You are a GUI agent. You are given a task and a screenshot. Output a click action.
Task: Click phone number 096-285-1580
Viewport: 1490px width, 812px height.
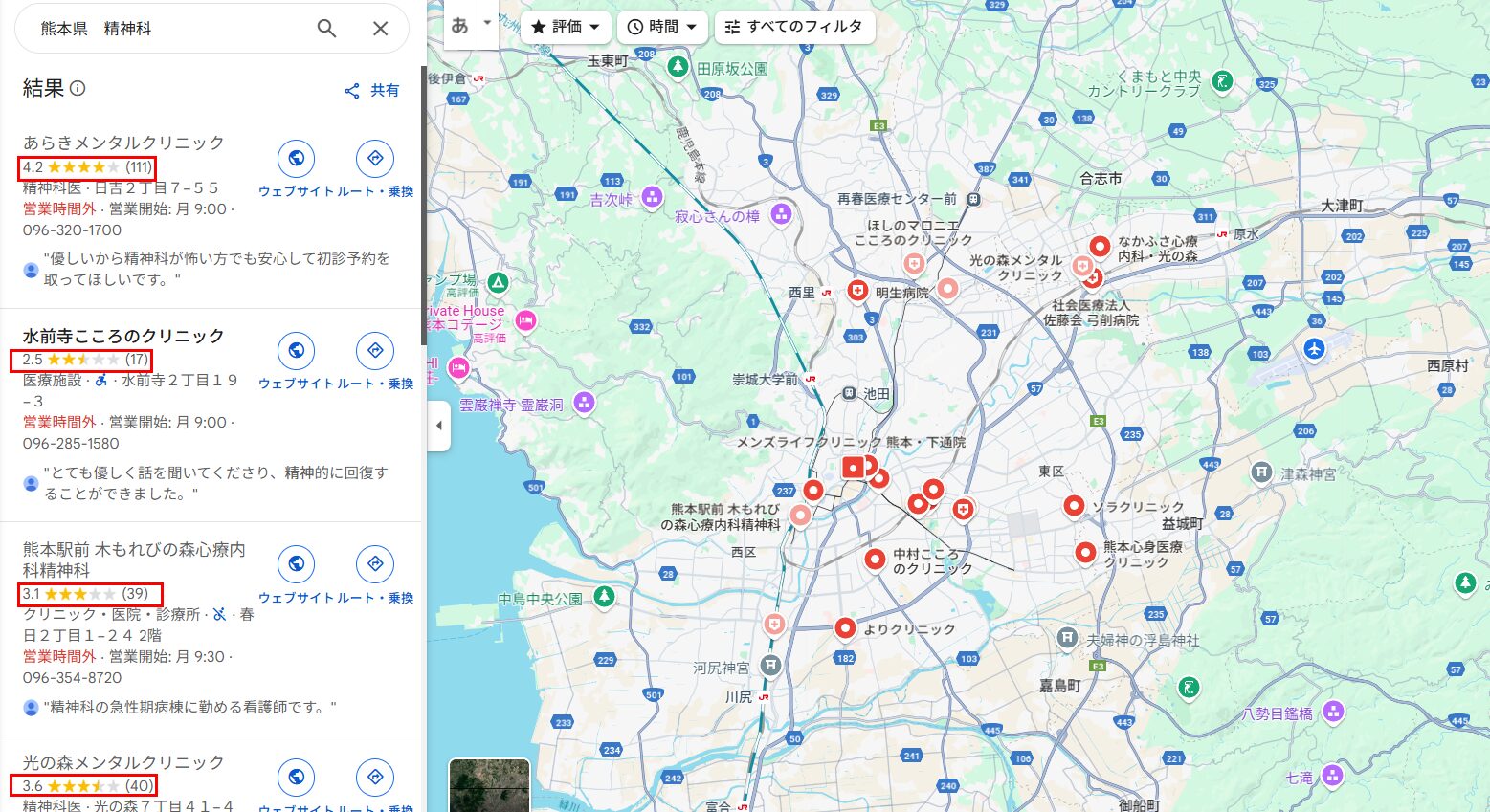coord(71,444)
